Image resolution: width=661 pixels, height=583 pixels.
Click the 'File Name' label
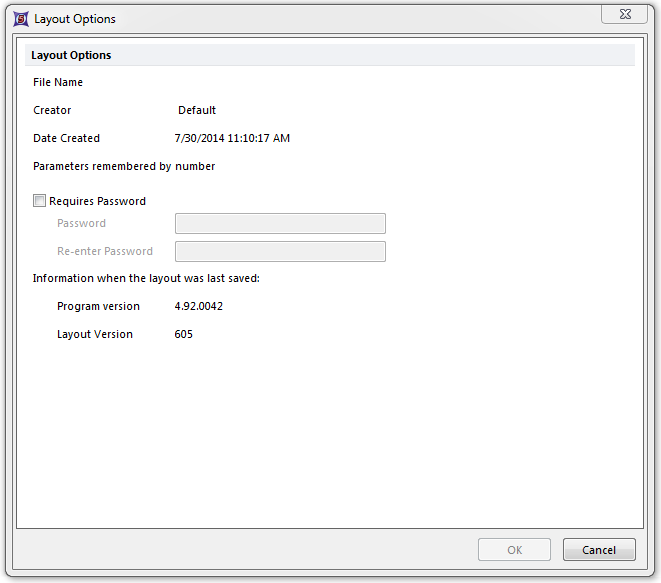tap(58, 82)
